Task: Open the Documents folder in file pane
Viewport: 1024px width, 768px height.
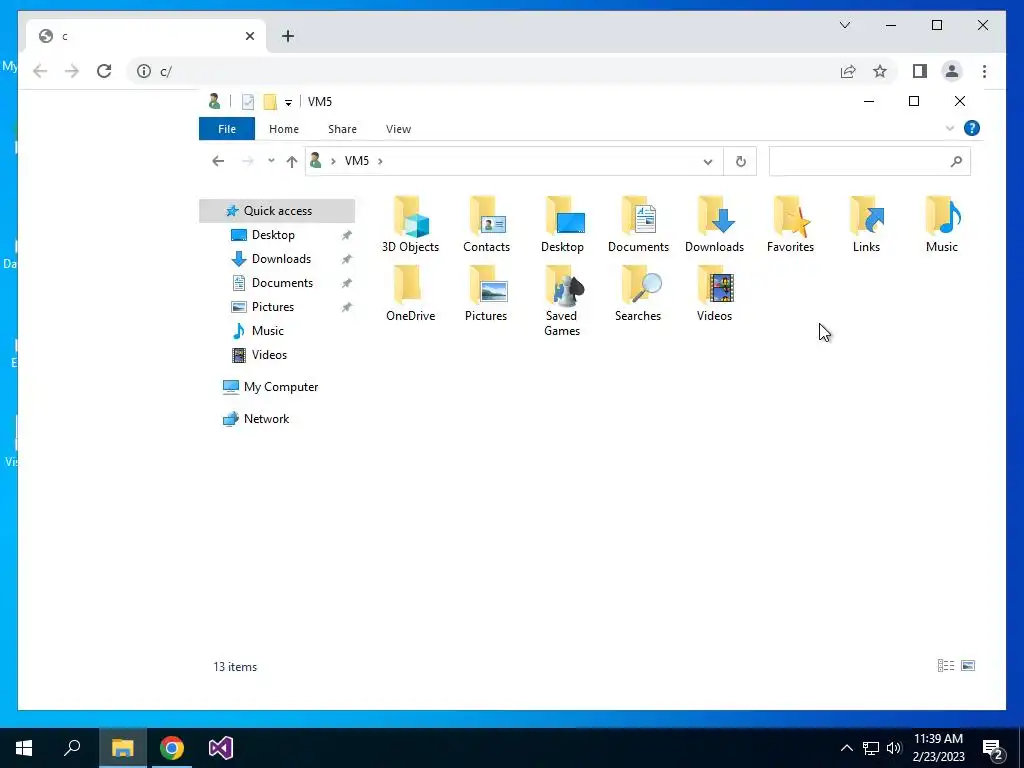Action: point(638,225)
